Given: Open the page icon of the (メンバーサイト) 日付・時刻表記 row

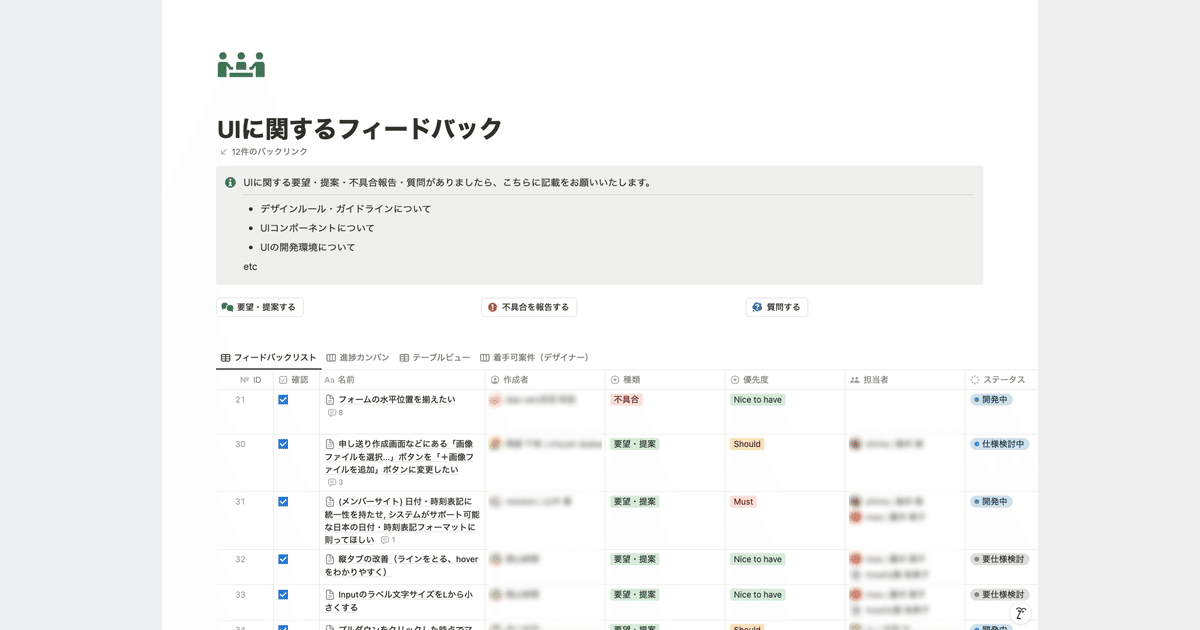Looking at the screenshot, I should (330, 502).
